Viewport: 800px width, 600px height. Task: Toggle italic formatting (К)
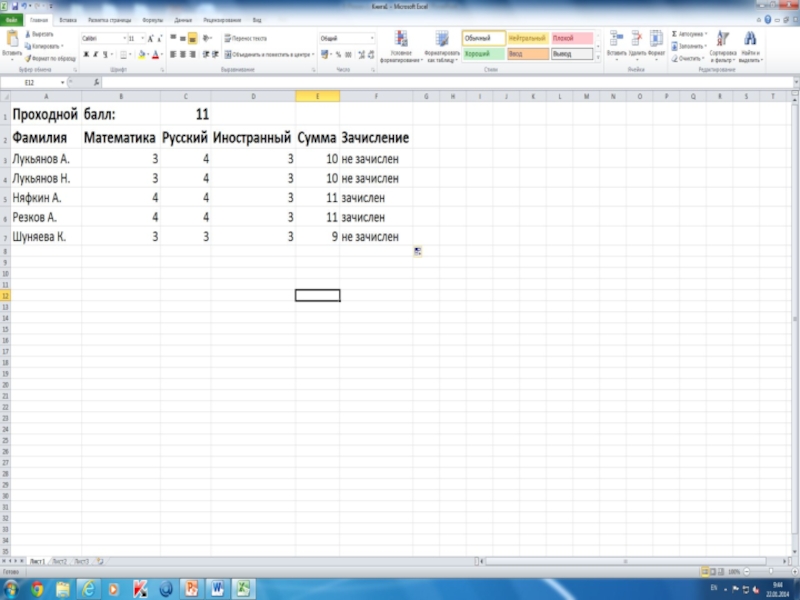tap(95, 55)
